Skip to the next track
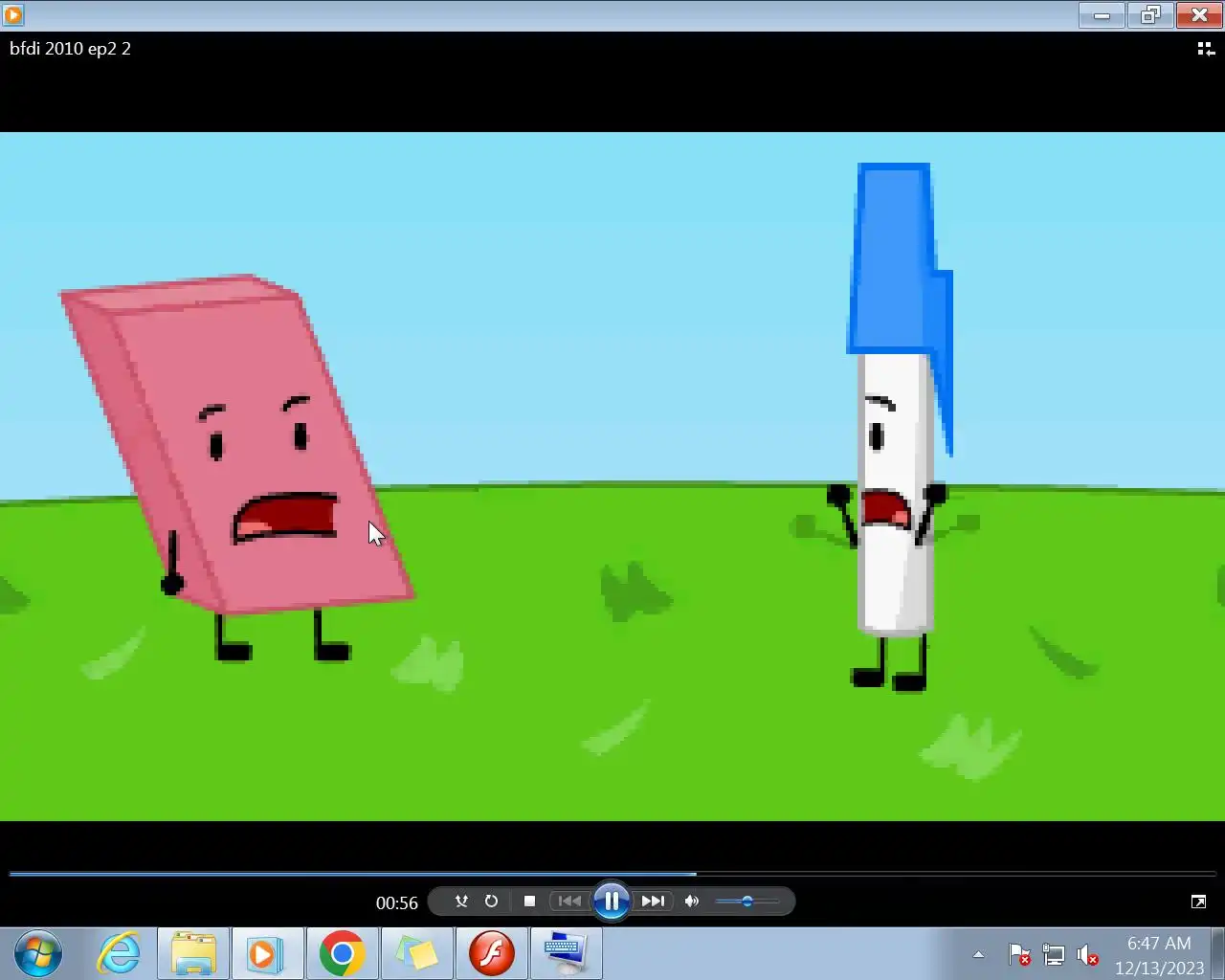Viewport: 1225px width, 980px height. coord(653,902)
